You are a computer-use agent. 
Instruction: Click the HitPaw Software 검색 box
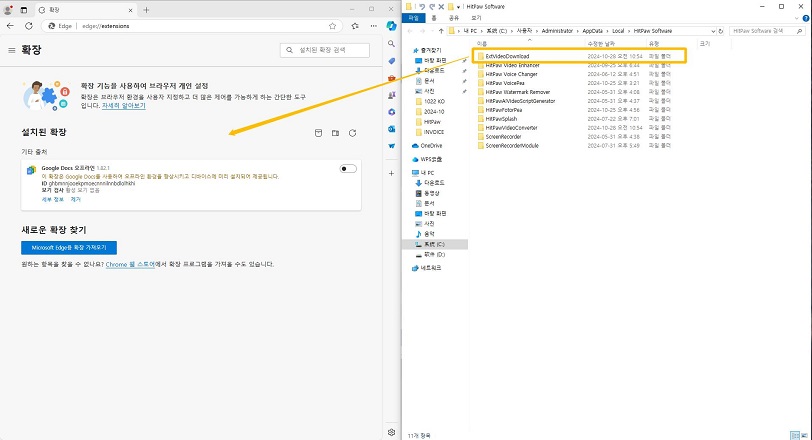pyautogui.click(x=766, y=31)
